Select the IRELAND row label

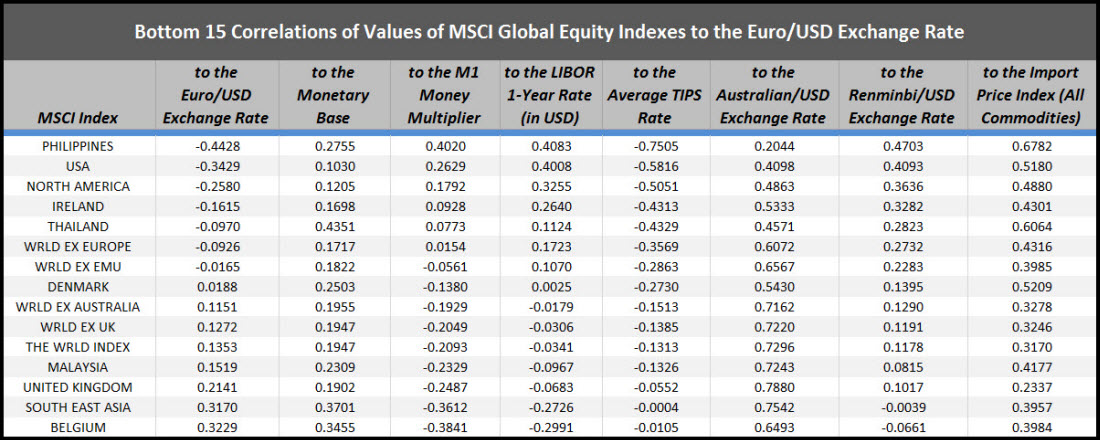point(79,206)
